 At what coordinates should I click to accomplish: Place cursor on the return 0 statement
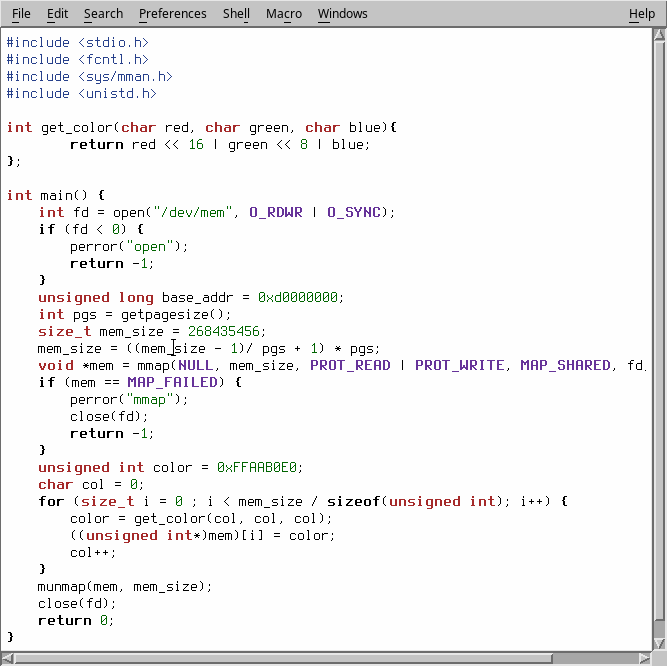click(76, 620)
